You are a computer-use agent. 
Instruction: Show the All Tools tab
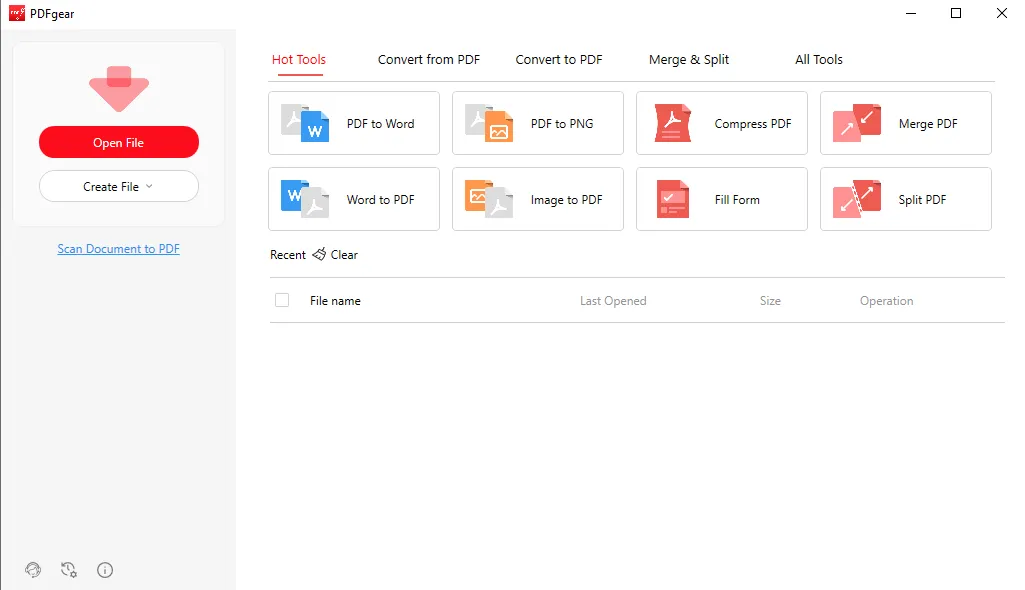pos(819,59)
